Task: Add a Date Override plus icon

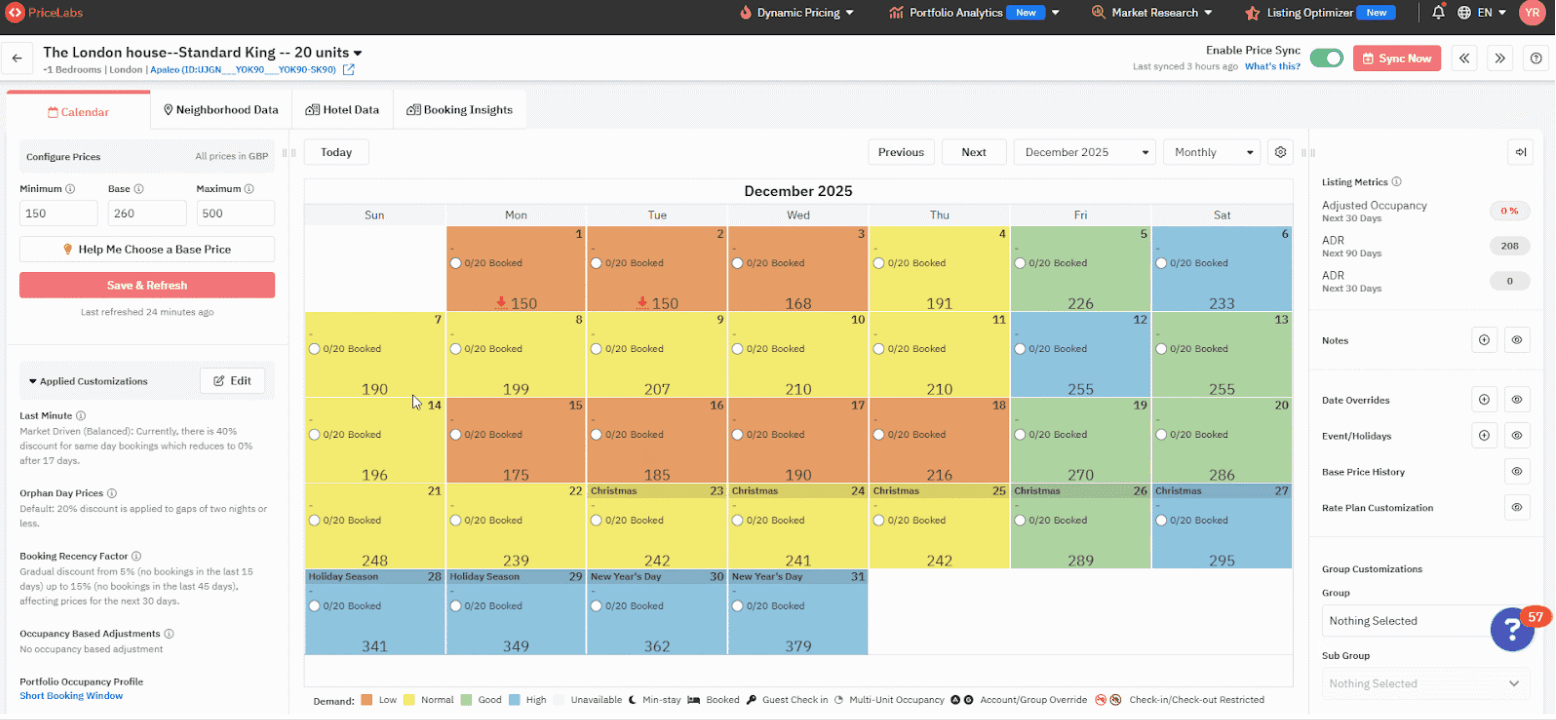Action: tap(1484, 400)
